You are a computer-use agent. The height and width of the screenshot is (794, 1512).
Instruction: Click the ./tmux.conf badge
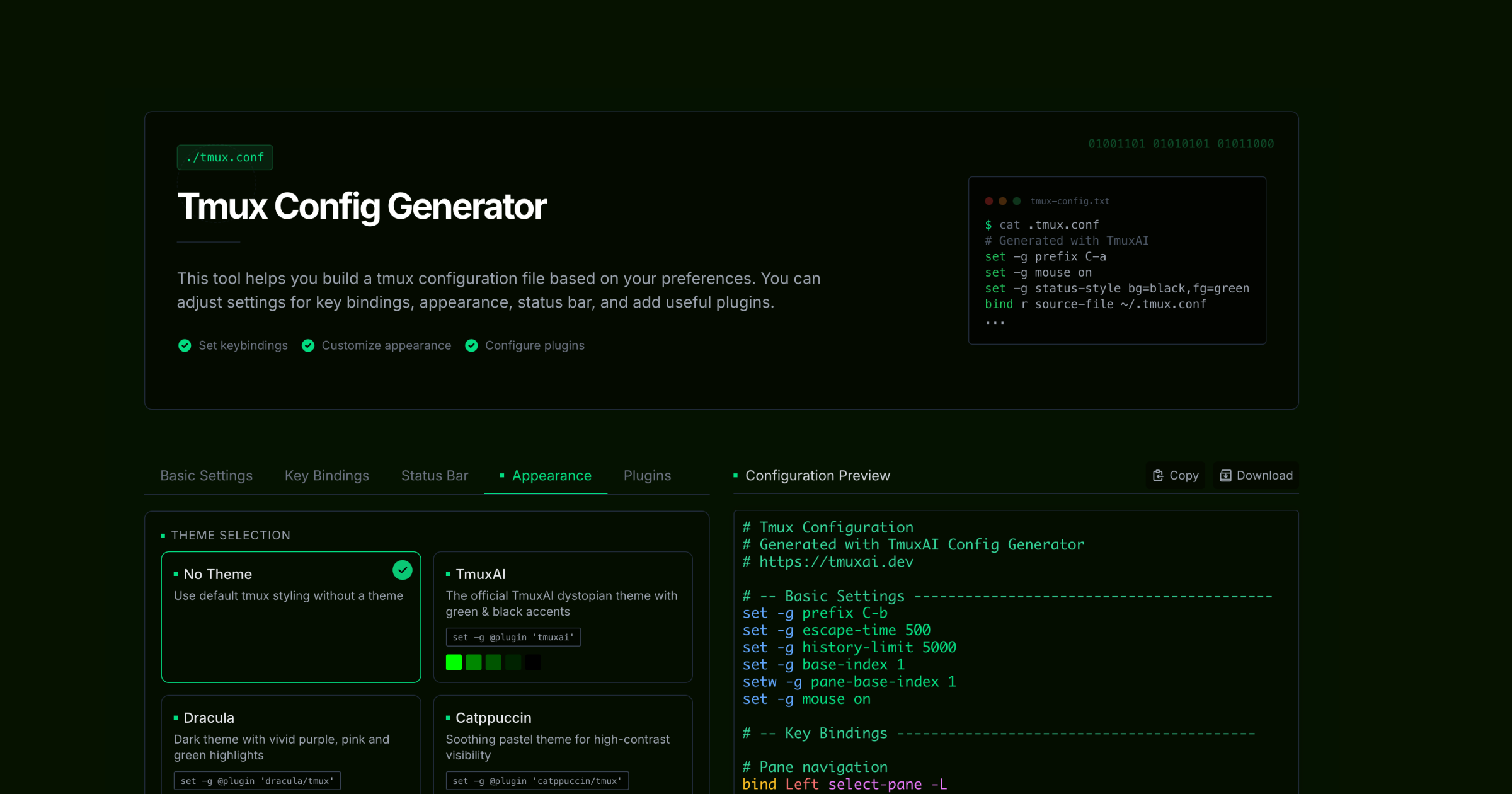tap(225, 158)
